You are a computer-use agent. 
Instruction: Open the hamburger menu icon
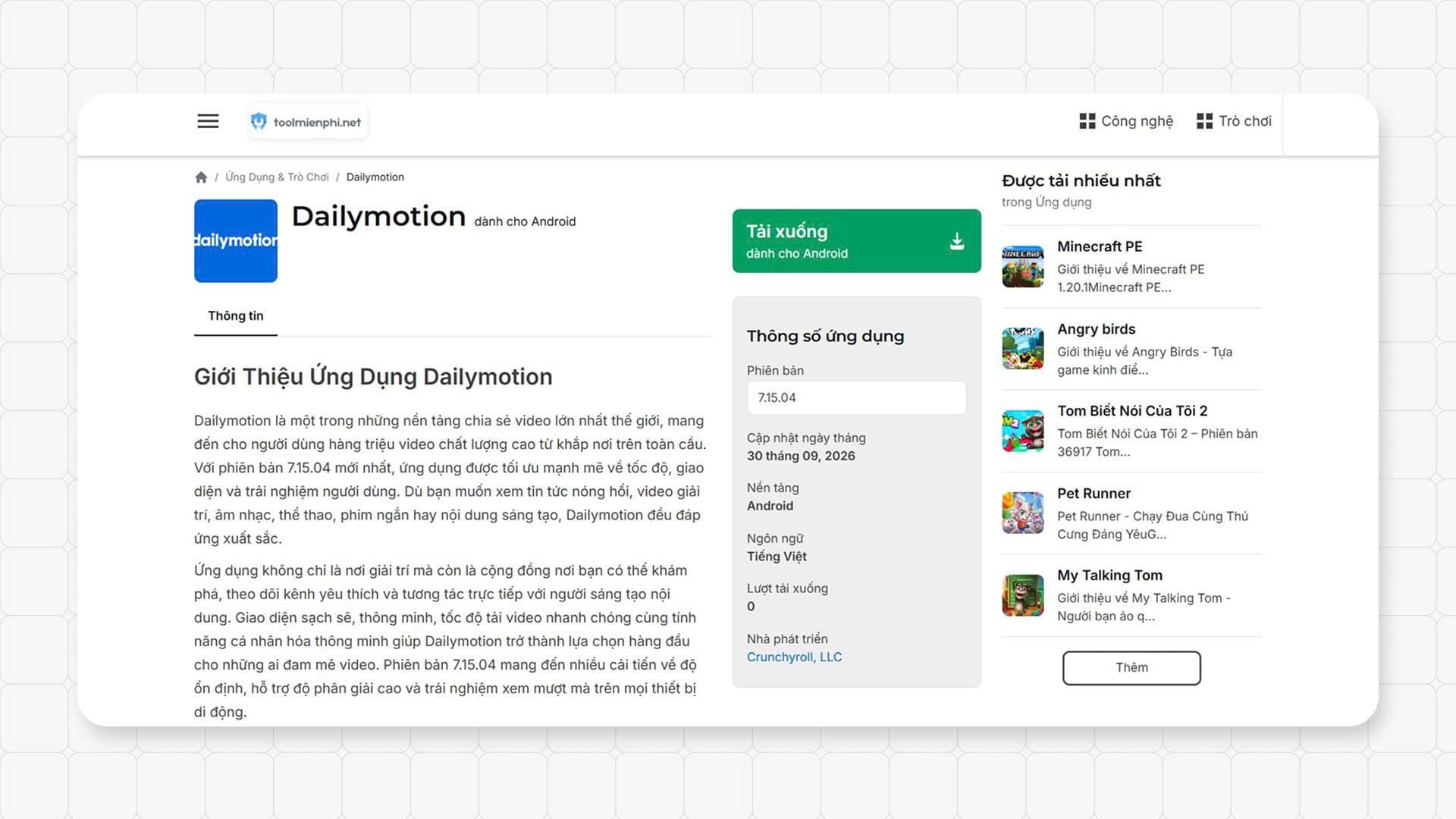(x=208, y=121)
